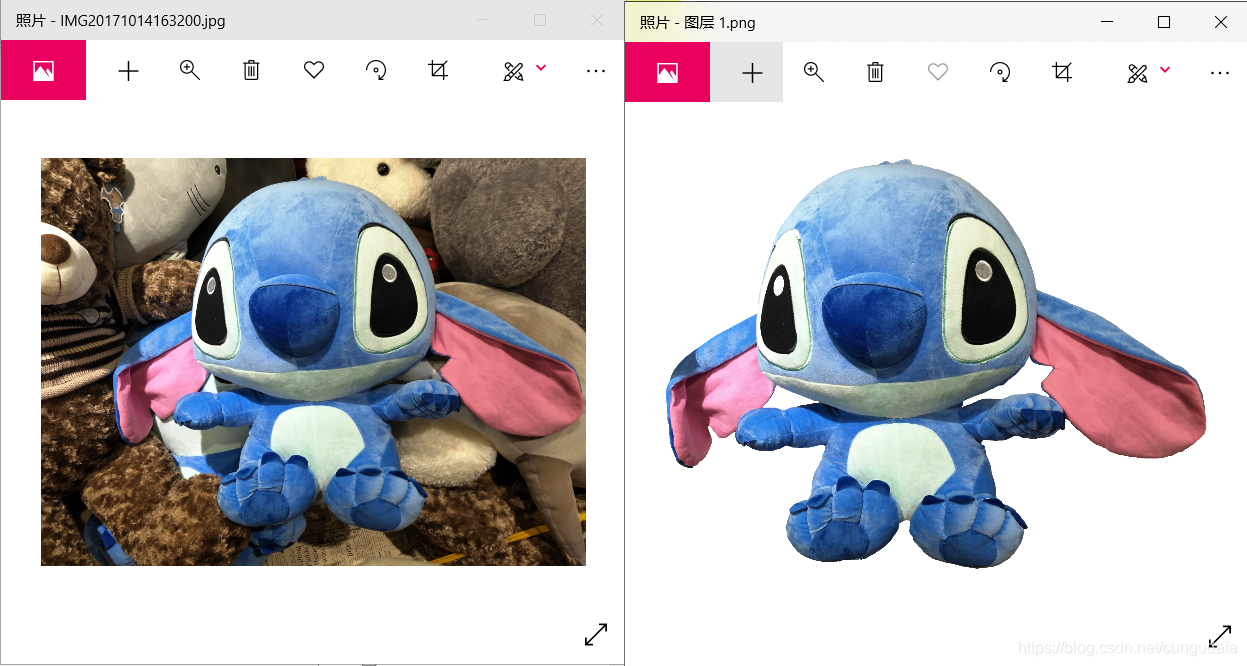This screenshot has width=1247, height=666.
Task: Zoom in using the magnifier in IMG20171014163200.jpg window
Action: tap(190, 70)
